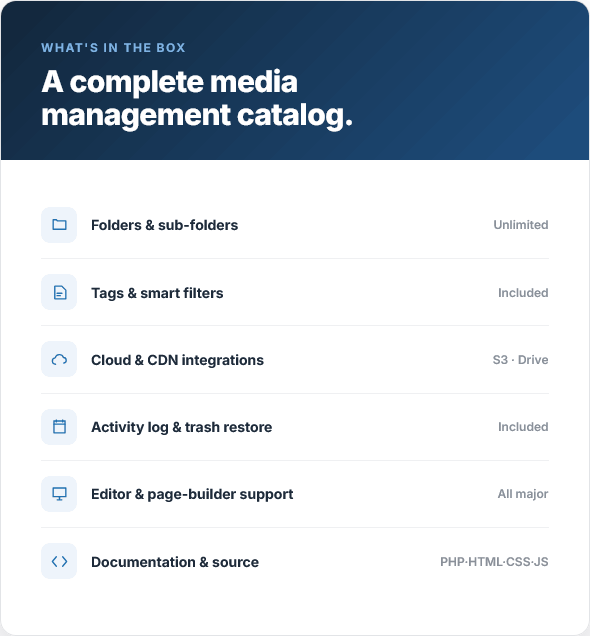Click the 'PHP·HTML·CSS·JS' value text
This screenshot has width=590, height=636.
tap(494, 562)
